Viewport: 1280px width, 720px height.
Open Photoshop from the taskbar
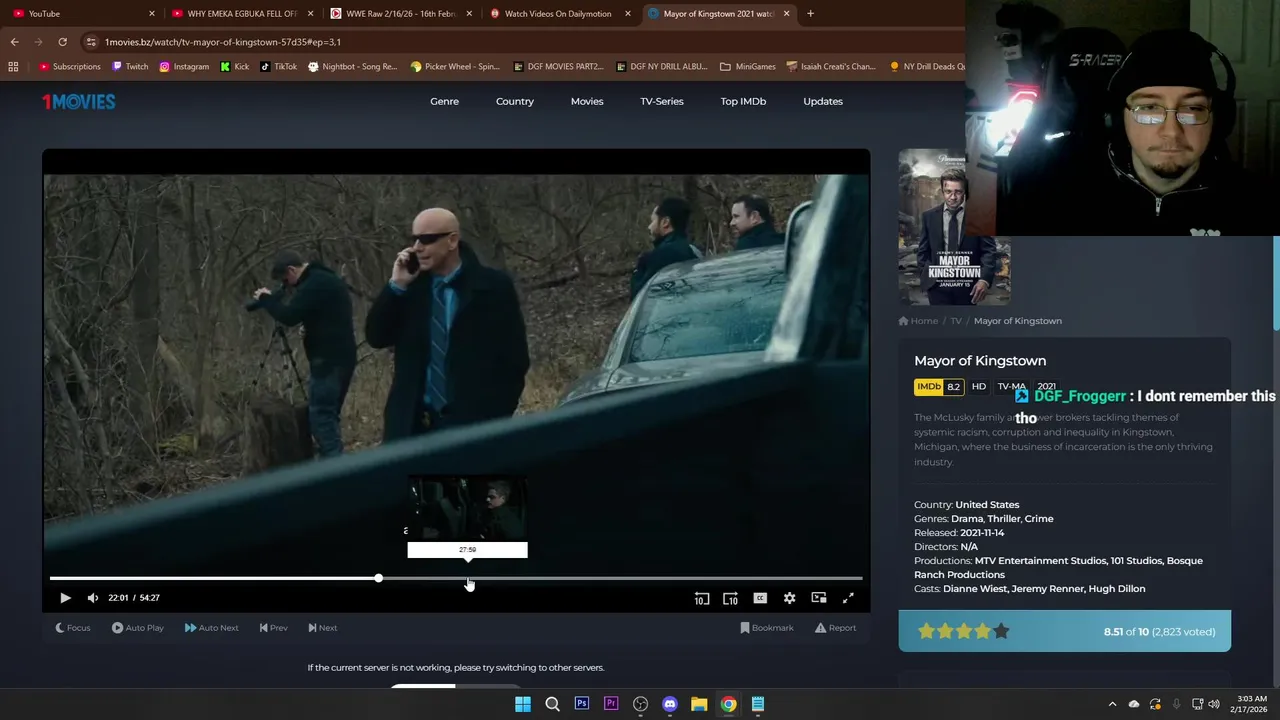tap(582, 704)
